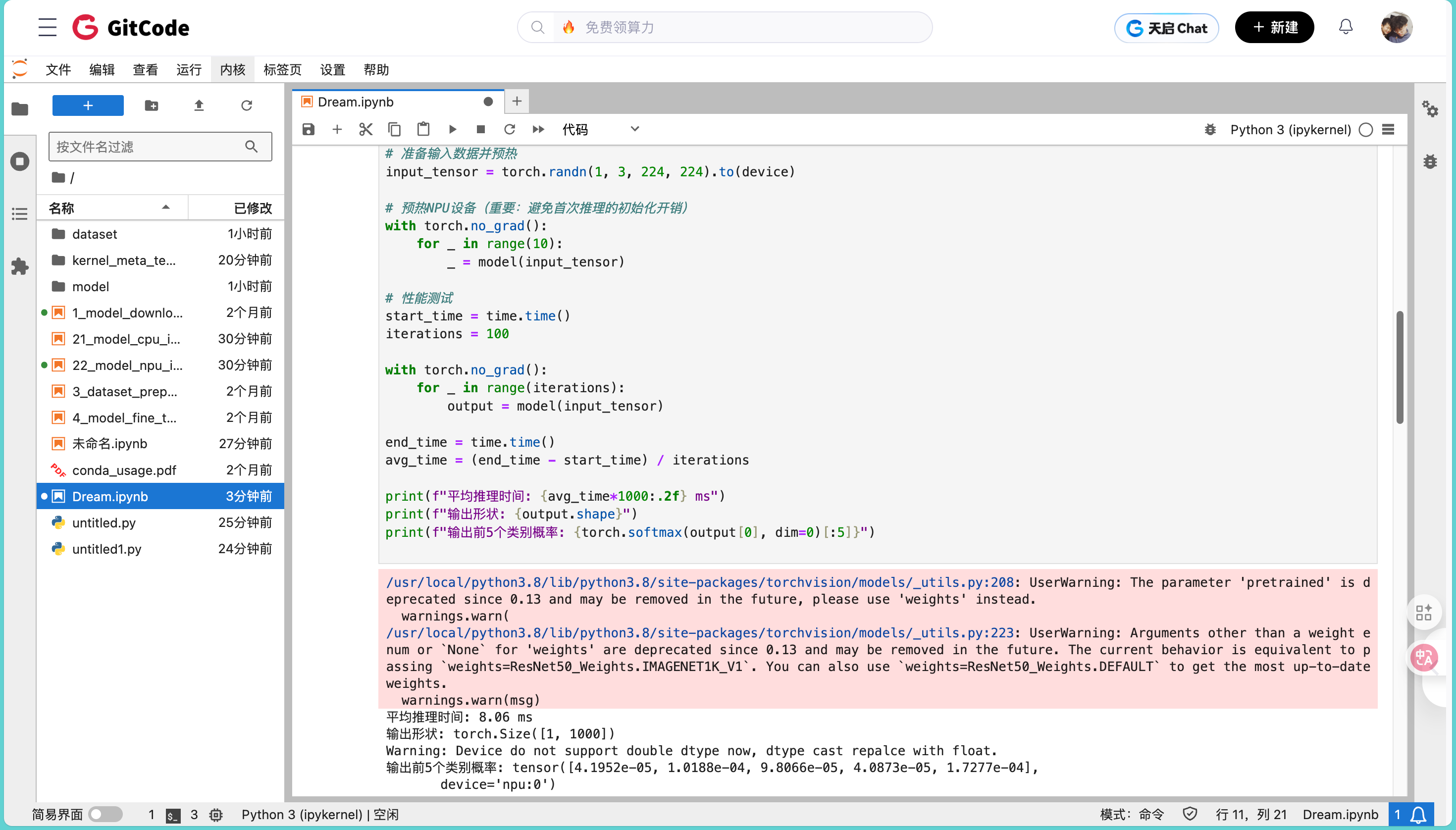
Task: Open the 内核 menu
Action: [232, 69]
